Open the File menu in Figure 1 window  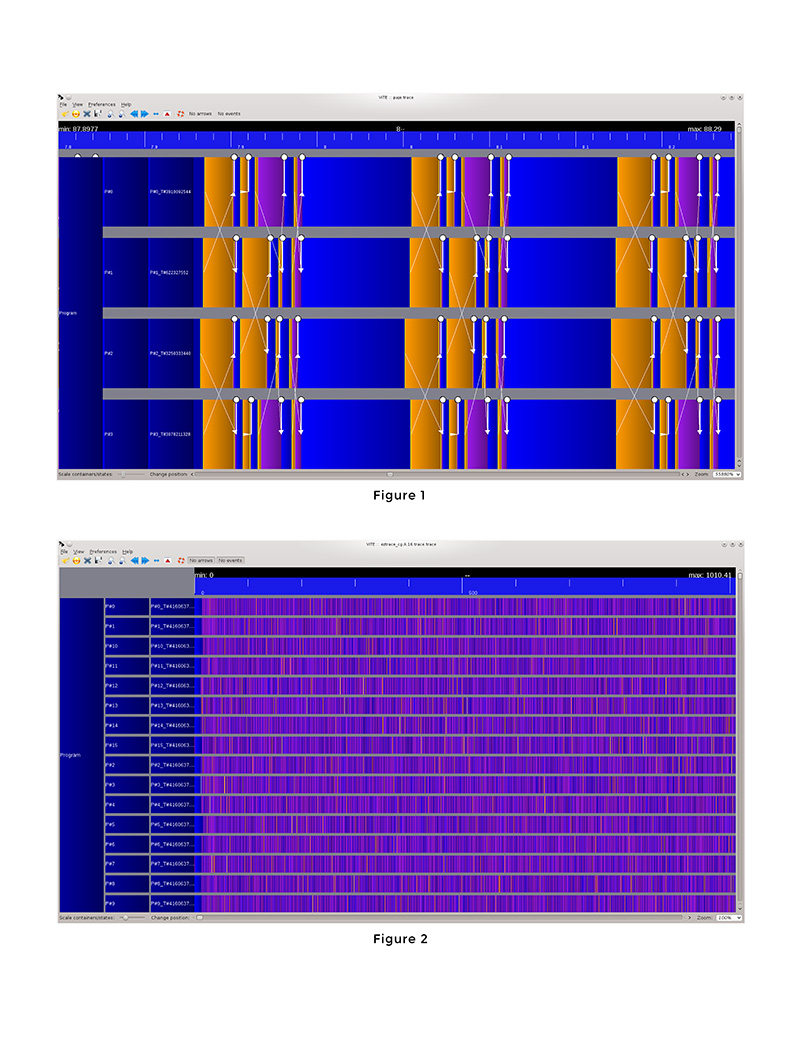pos(63,104)
